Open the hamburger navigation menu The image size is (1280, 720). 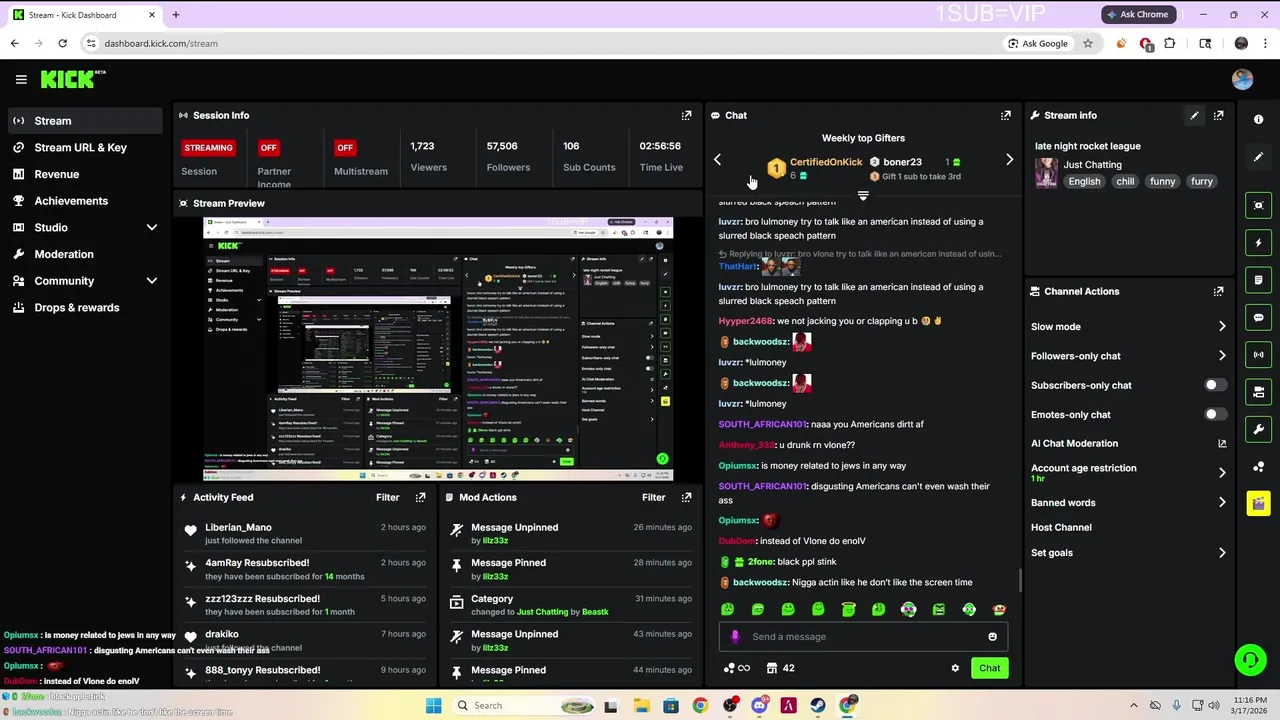21,80
